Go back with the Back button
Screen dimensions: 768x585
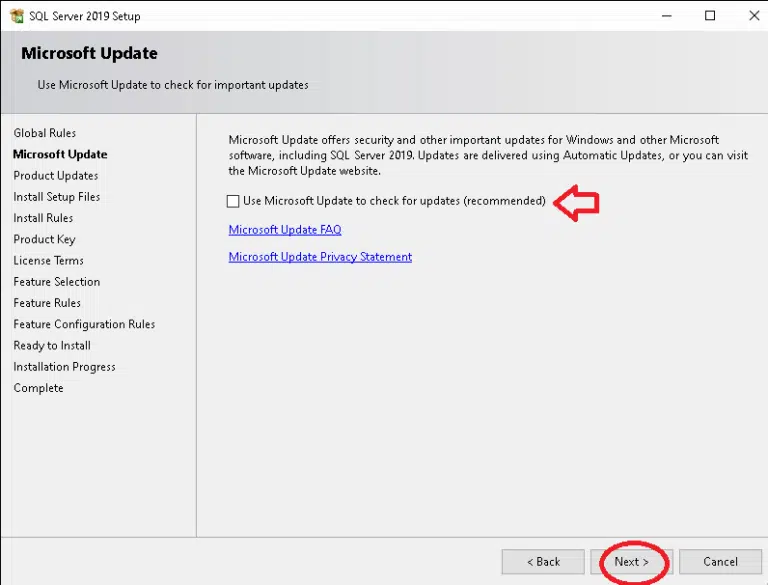coord(543,561)
